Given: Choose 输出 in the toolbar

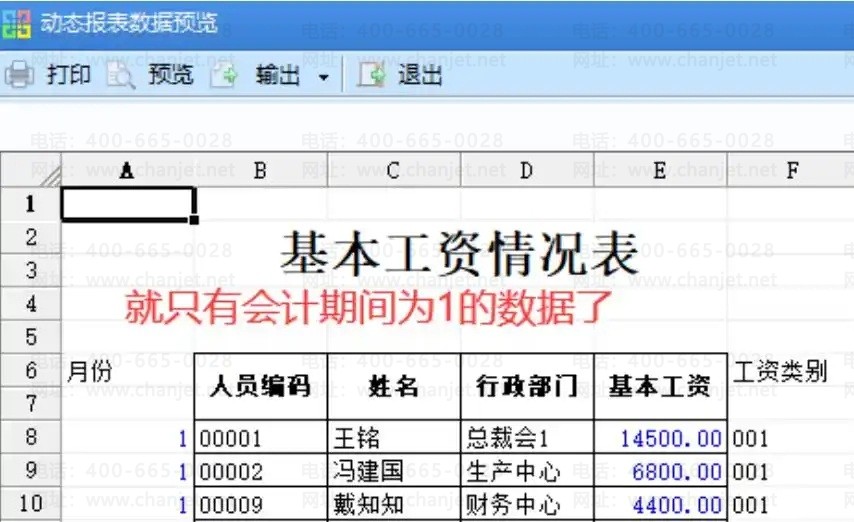Looking at the screenshot, I should coord(277,75).
